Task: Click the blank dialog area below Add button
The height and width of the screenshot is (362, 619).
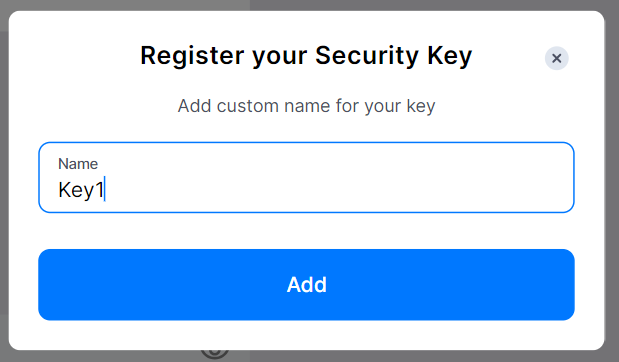Action: click(x=306, y=335)
